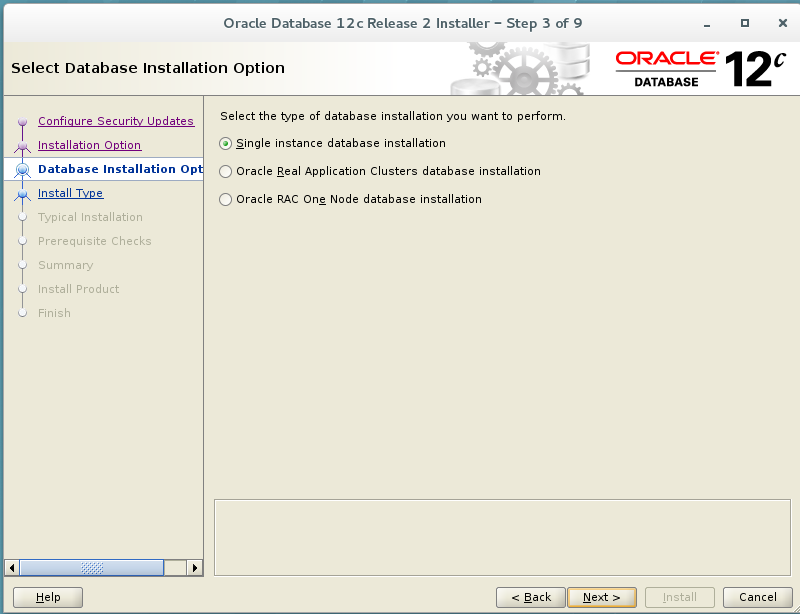Image resolution: width=800 pixels, height=614 pixels.
Task: Click the Next button
Action: [x=602, y=597]
